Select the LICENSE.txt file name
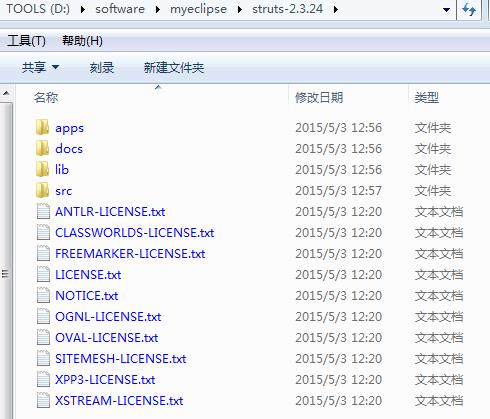Screen dimensions: 490x419 point(88,275)
